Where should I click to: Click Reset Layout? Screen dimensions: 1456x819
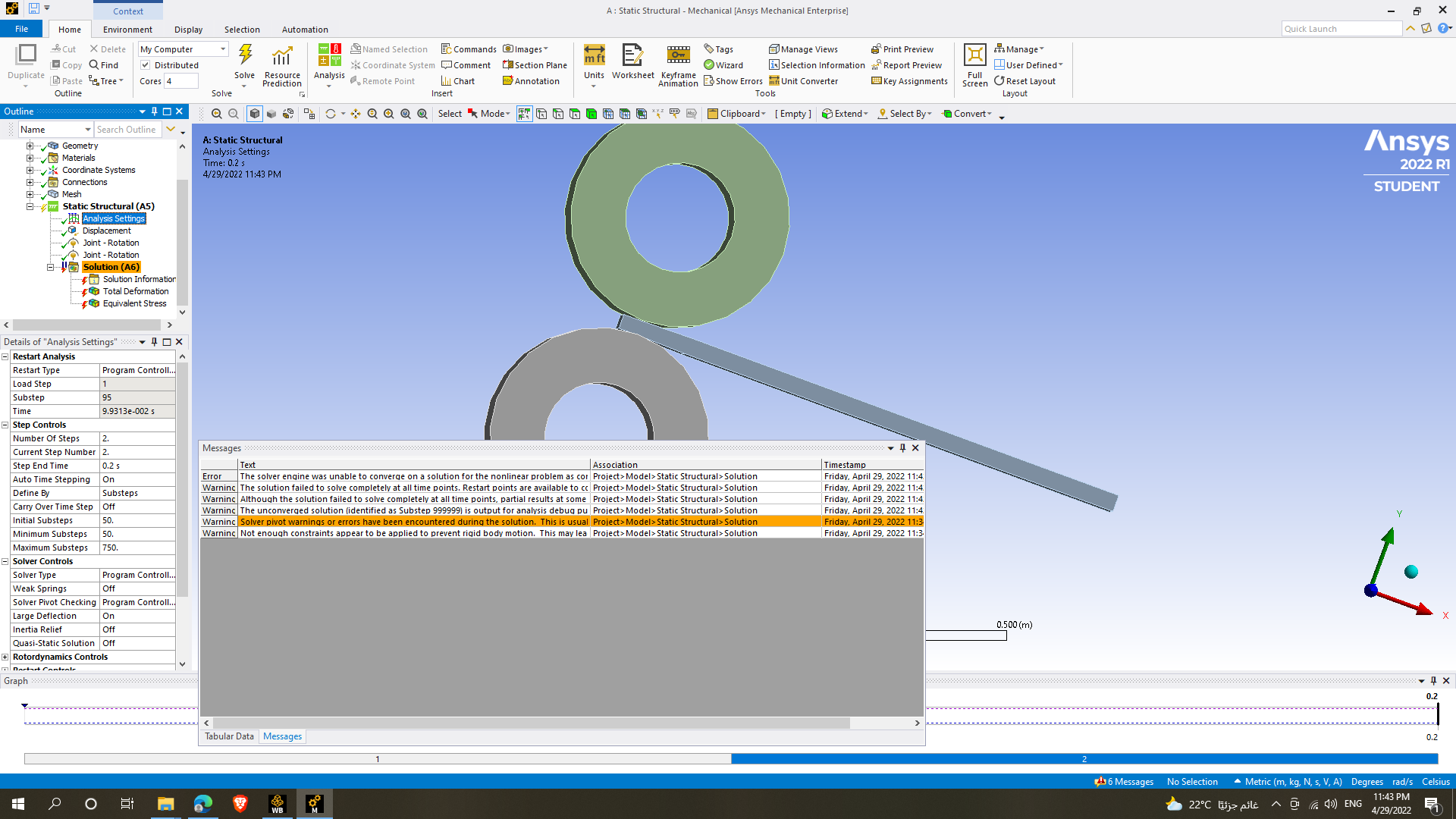pos(1025,81)
